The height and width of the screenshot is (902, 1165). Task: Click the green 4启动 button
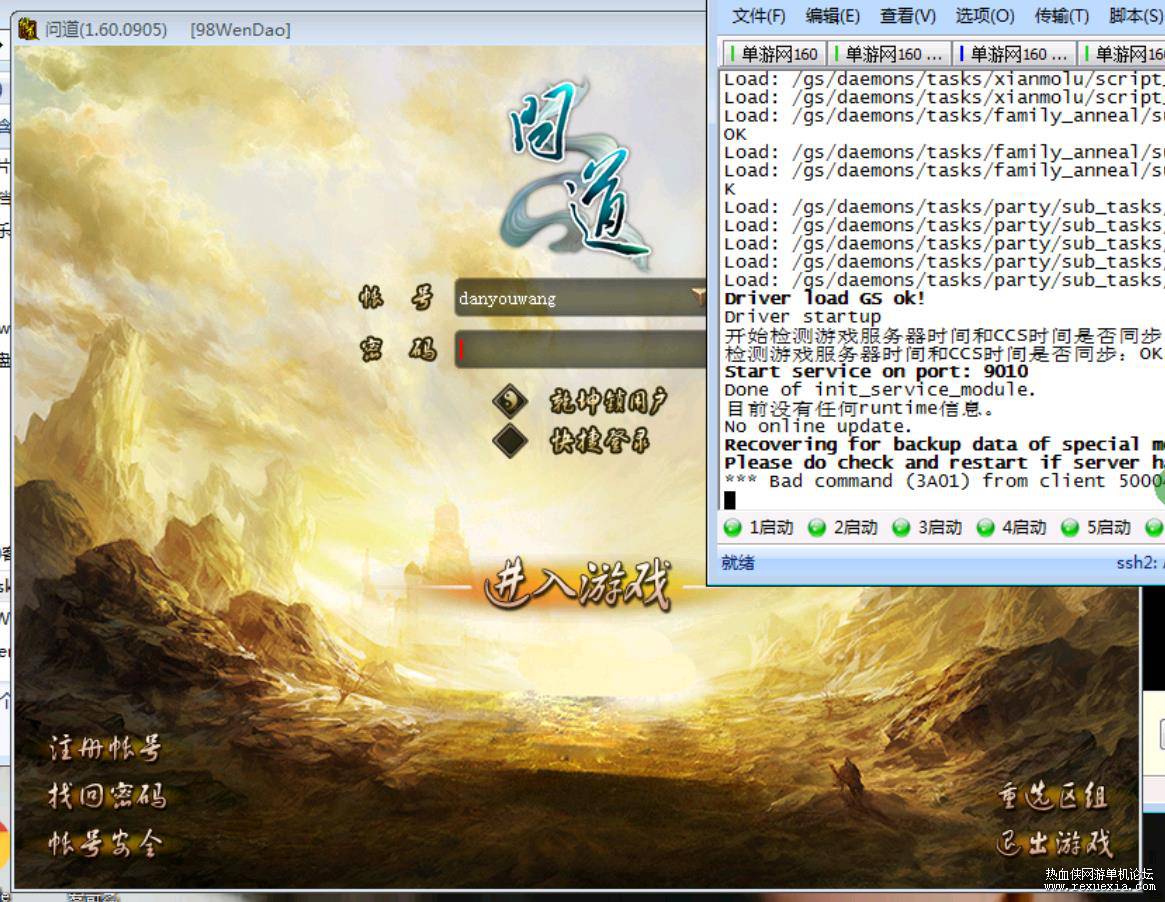(1011, 527)
